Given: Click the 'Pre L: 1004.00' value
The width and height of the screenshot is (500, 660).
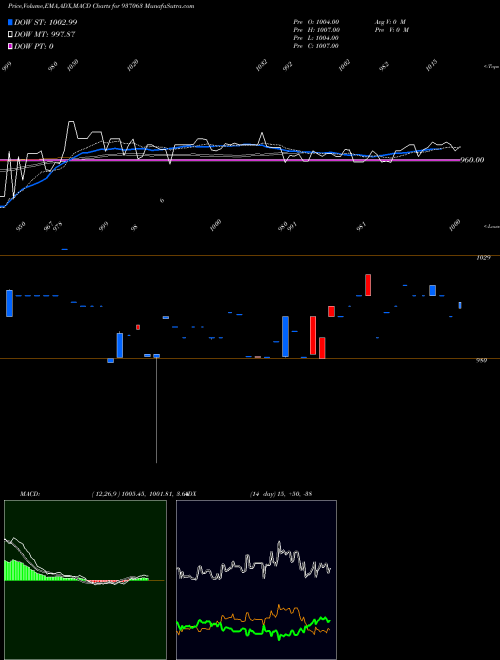Looking at the screenshot, I should [x=316, y=38].
